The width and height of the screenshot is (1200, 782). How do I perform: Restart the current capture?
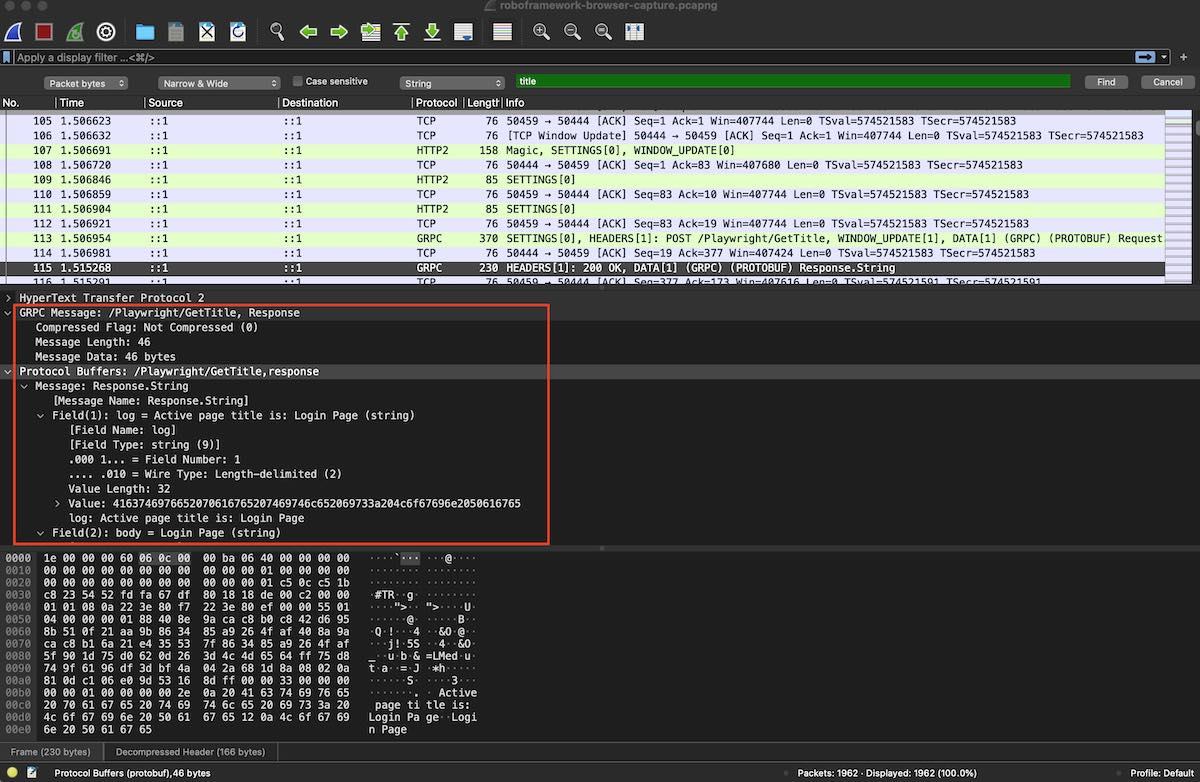point(72,31)
